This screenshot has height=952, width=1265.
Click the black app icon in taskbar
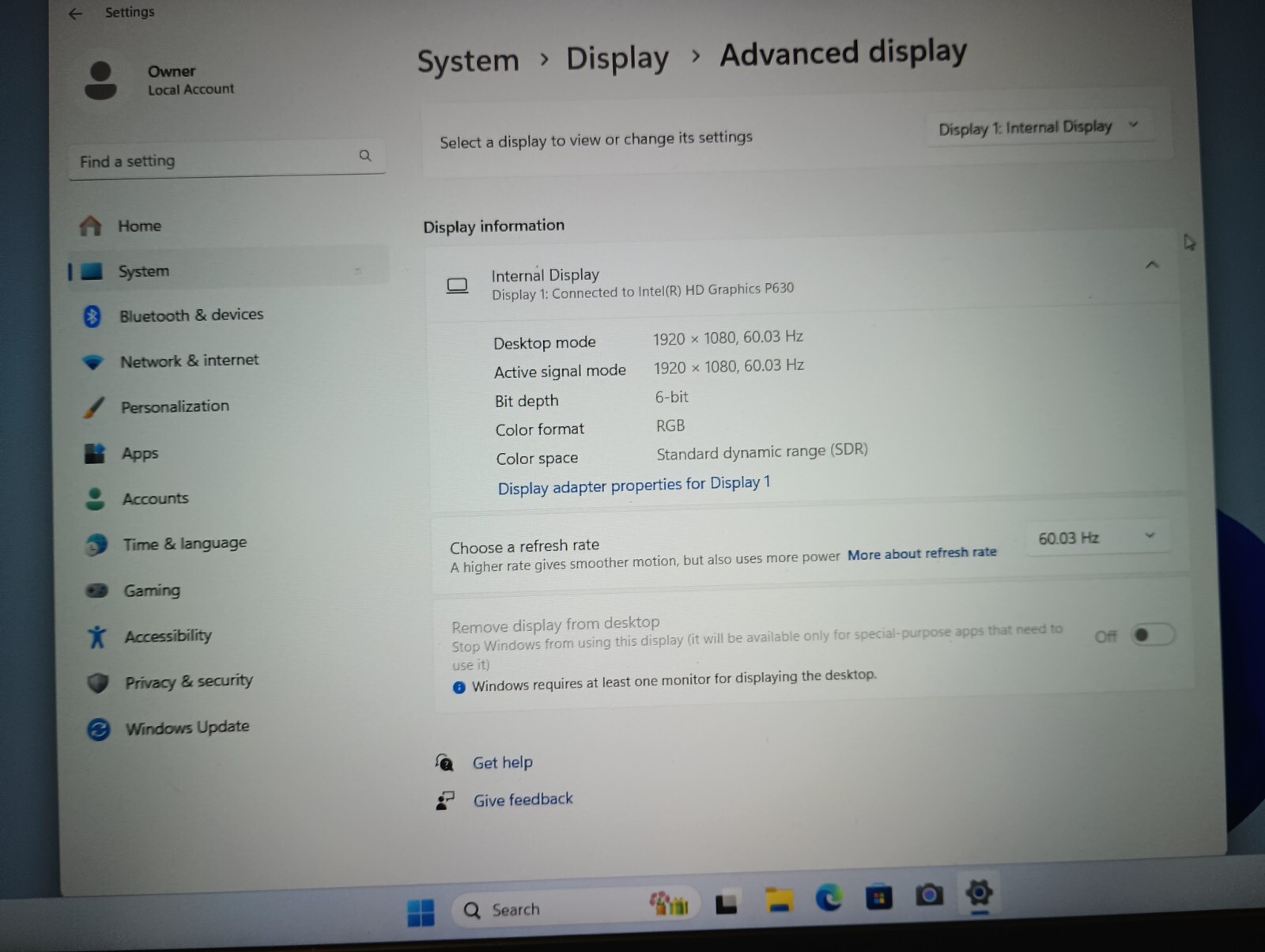tap(727, 903)
